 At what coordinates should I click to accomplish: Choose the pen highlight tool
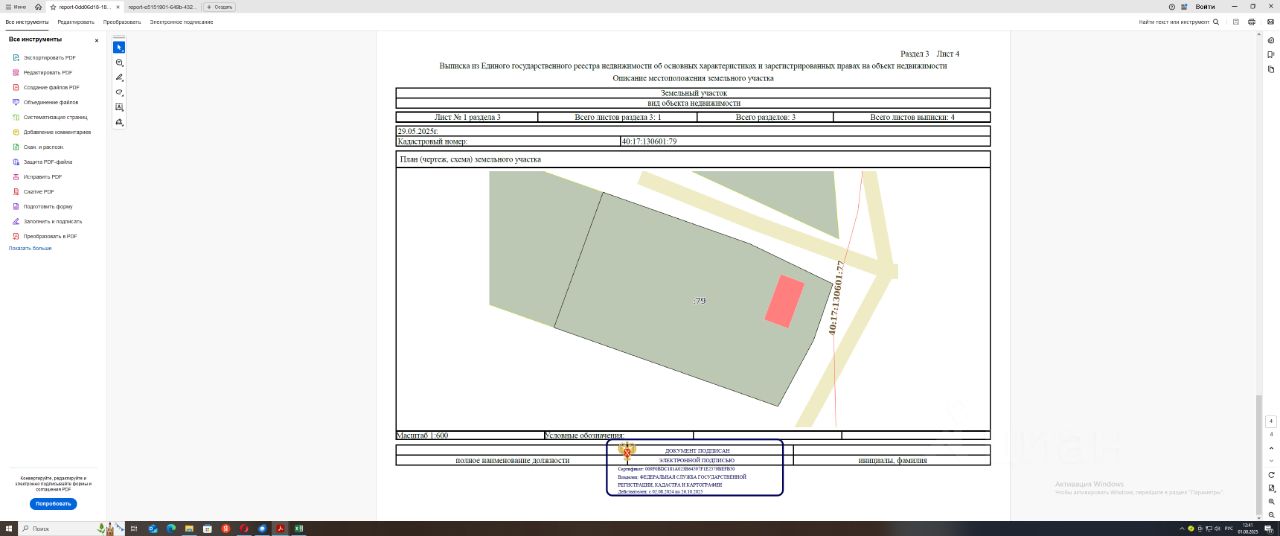click(120, 77)
